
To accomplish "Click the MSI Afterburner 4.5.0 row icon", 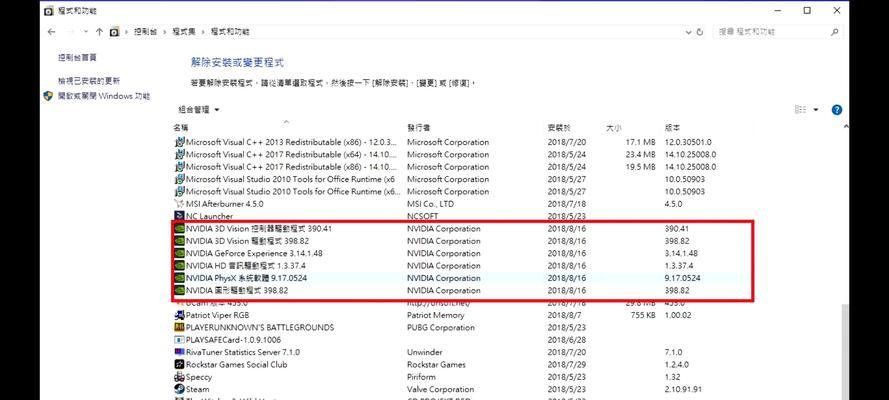I will (x=179, y=204).
